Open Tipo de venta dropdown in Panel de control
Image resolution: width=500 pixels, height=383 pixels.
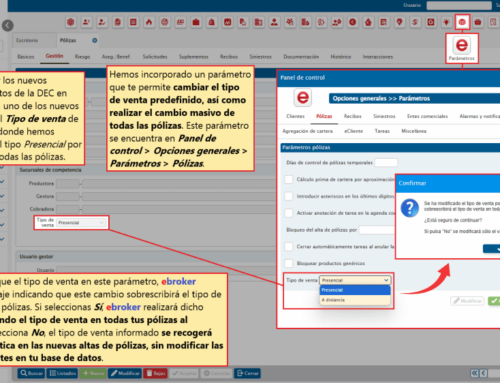click(355, 280)
